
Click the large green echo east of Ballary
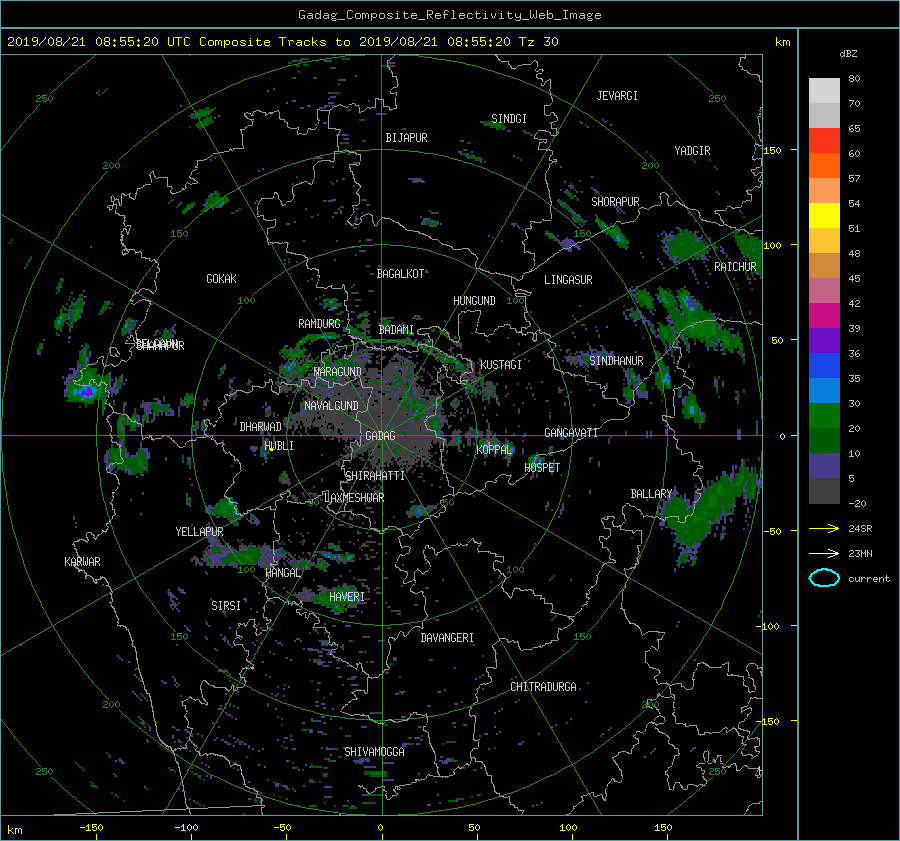(x=709, y=508)
